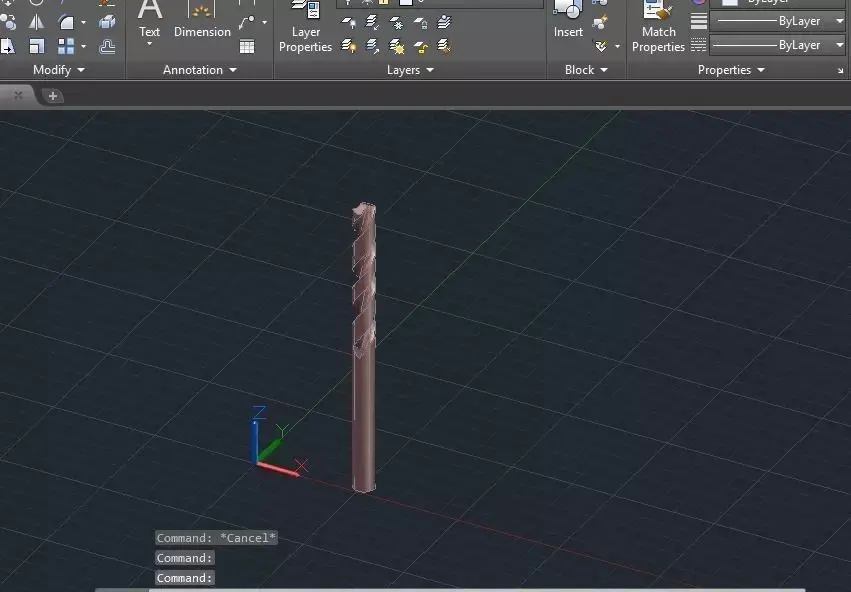This screenshot has width=851, height=592.
Task: Insert a Table from the Annotation panel
Action: (x=246, y=46)
